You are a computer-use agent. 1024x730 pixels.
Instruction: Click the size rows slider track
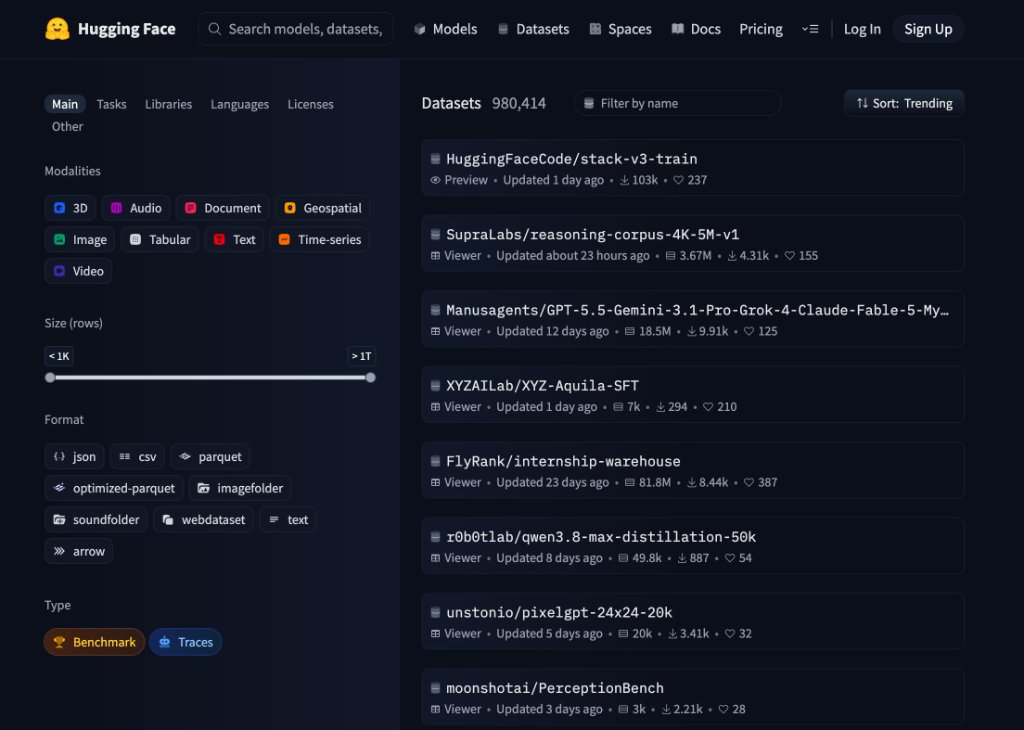coord(210,377)
